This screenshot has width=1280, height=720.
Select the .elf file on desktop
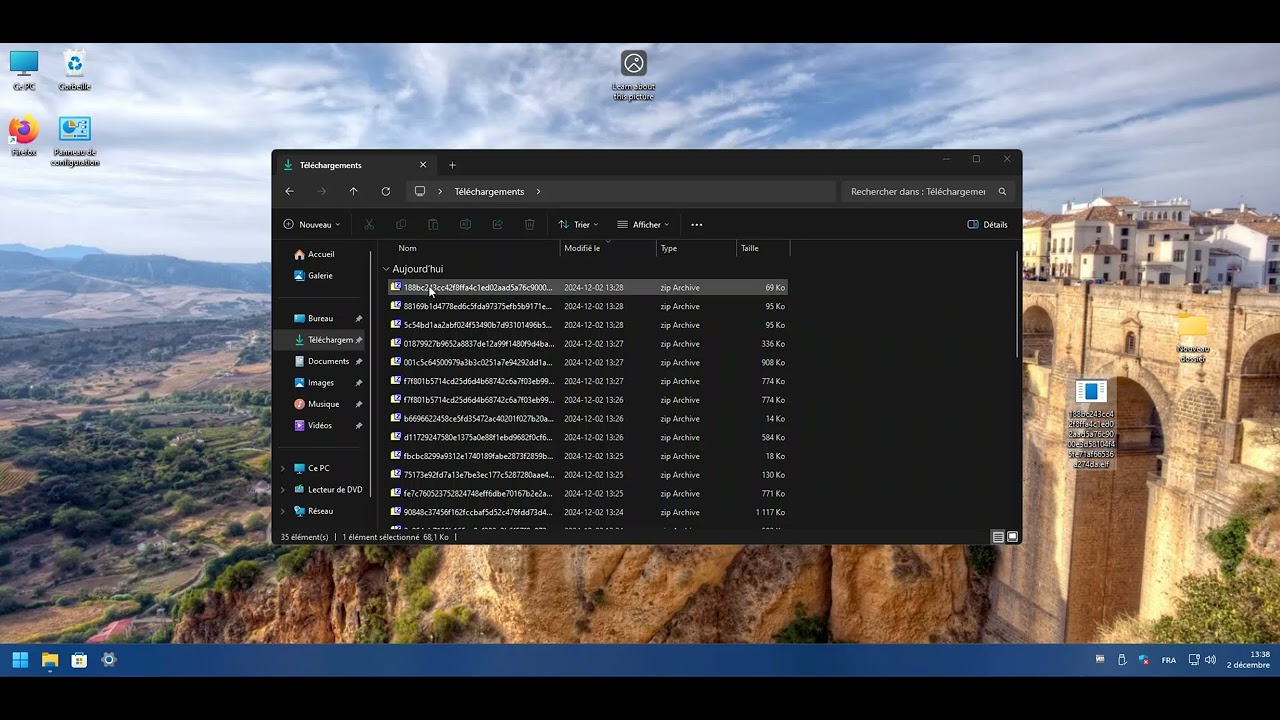[1091, 424]
